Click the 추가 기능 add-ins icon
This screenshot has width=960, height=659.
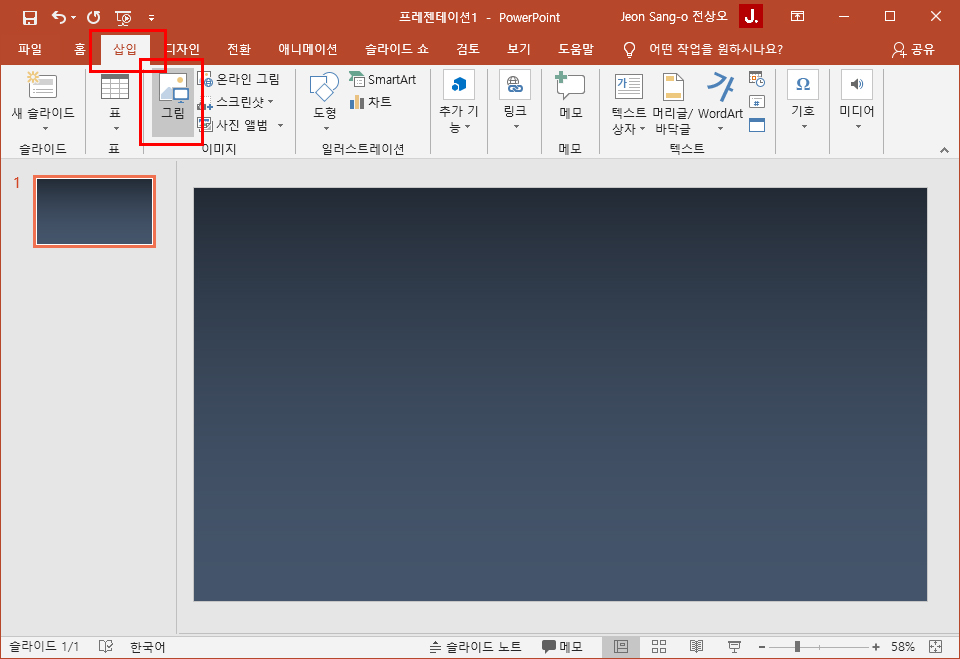[x=459, y=85]
